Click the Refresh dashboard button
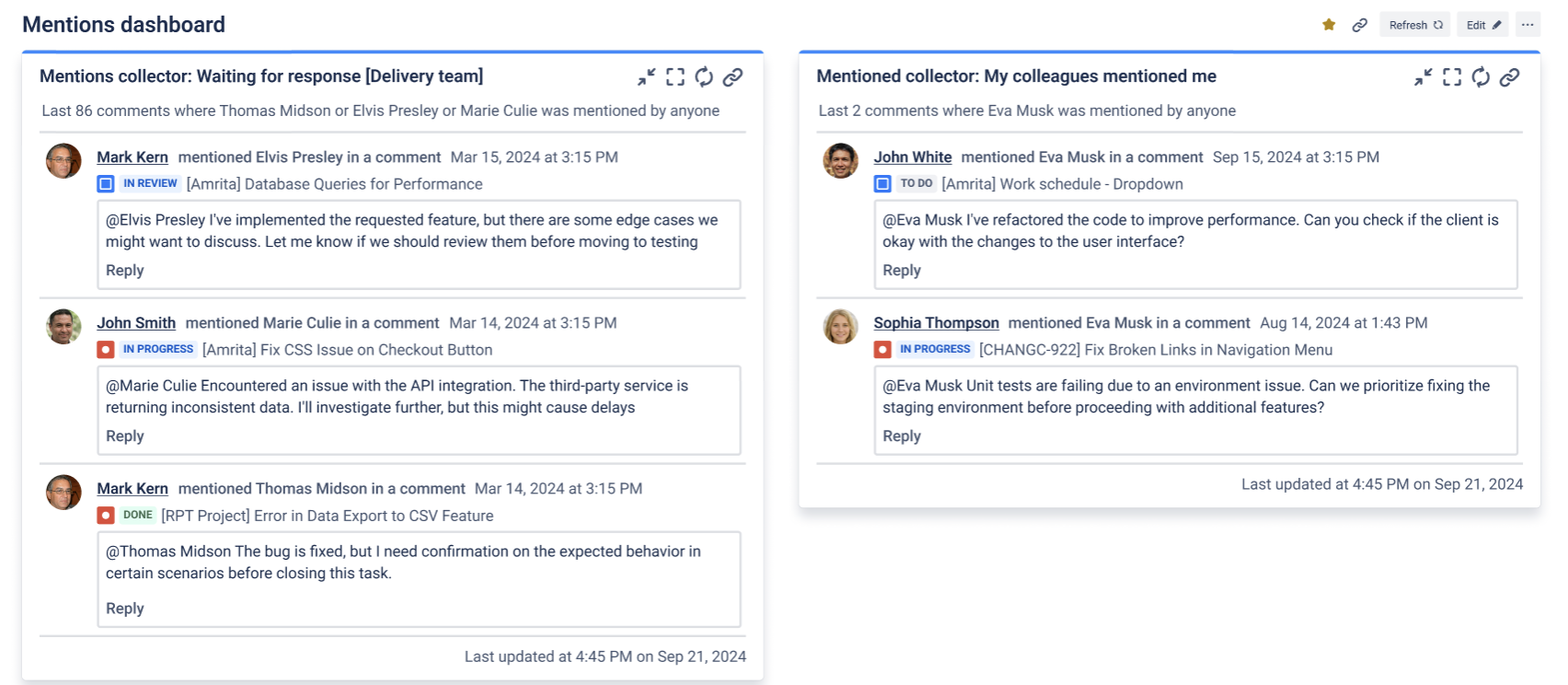Image resolution: width=1568 pixels, height=685 pixels. tap(1415, 25)
